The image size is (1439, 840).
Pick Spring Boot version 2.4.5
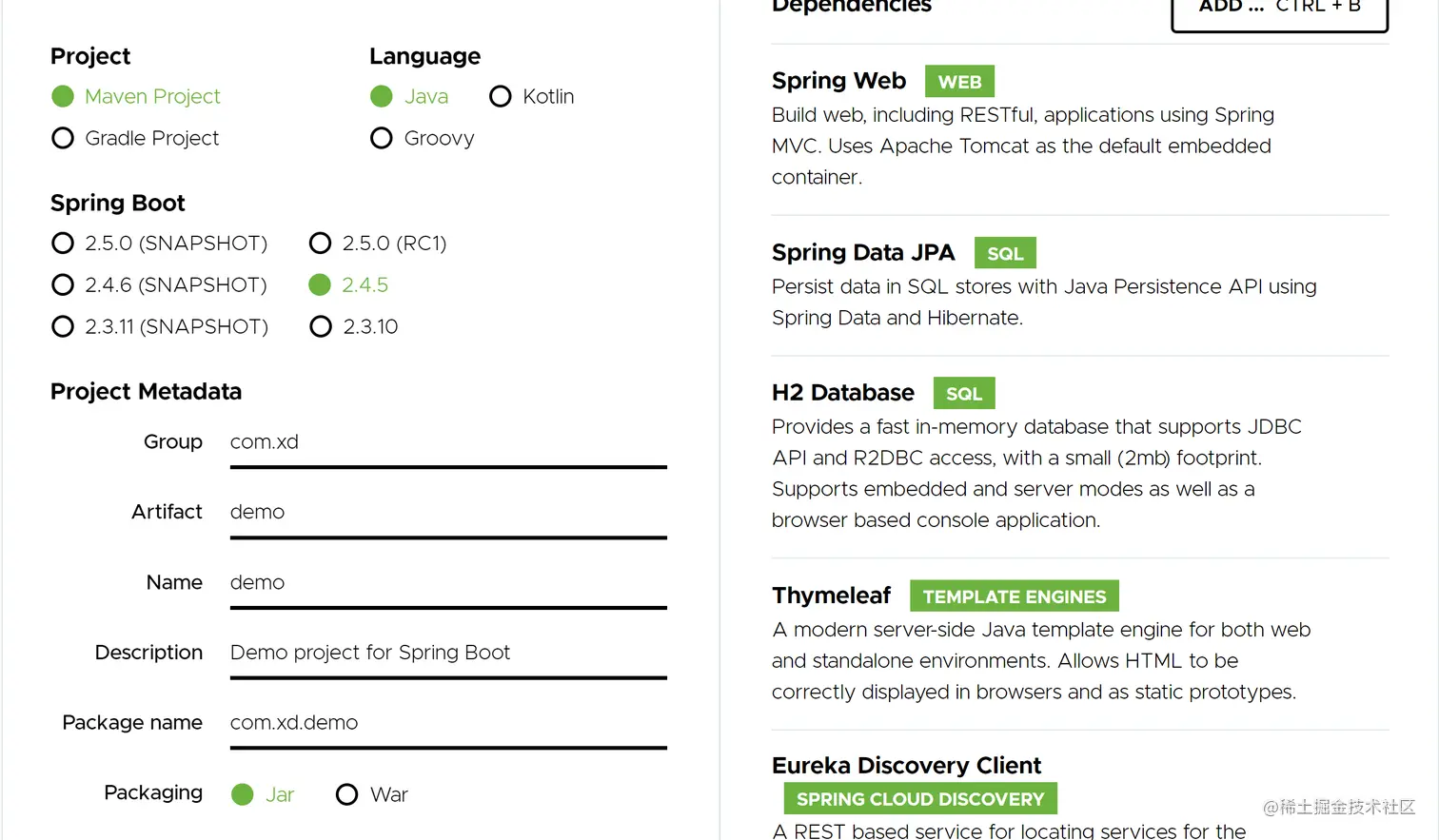(x=321, y=285)
